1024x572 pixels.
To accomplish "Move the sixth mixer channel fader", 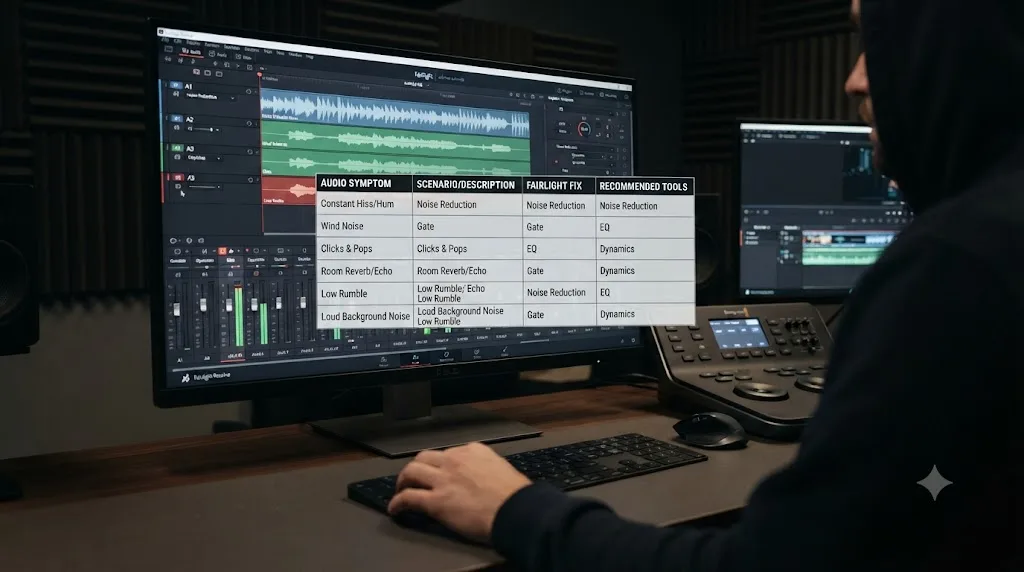I will coord(302,302).
